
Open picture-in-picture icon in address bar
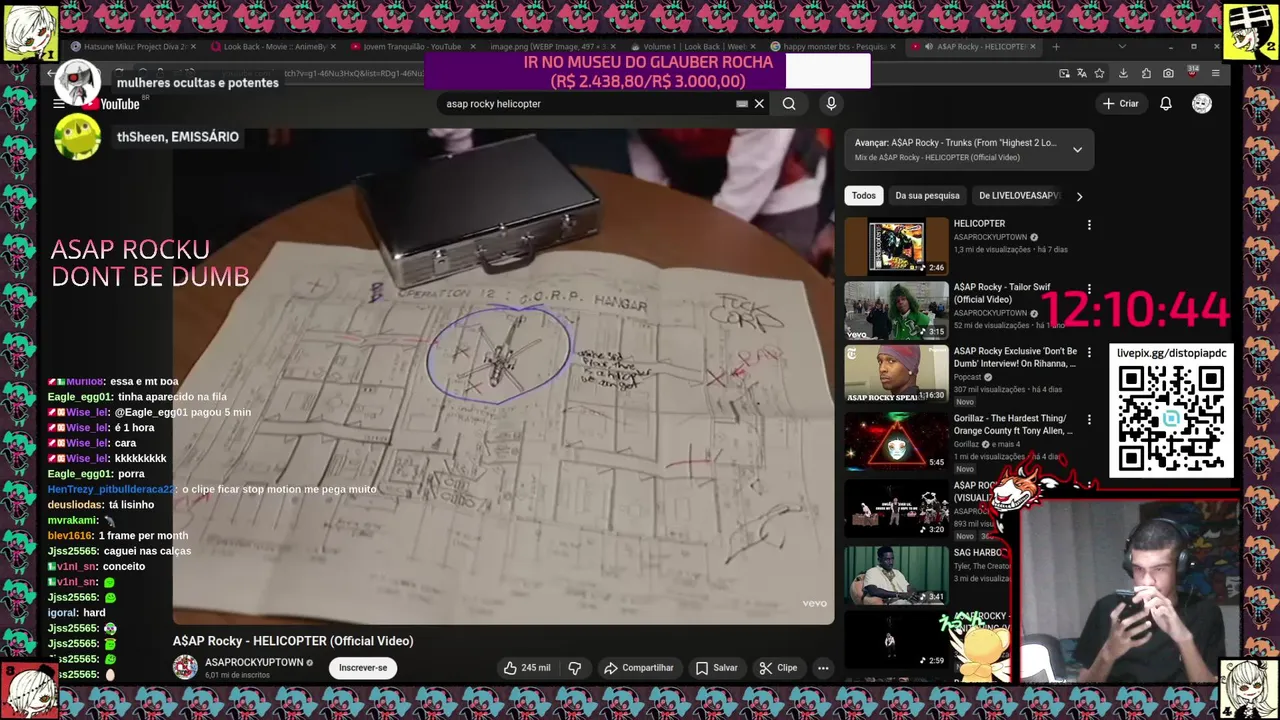coord(1065,73)
